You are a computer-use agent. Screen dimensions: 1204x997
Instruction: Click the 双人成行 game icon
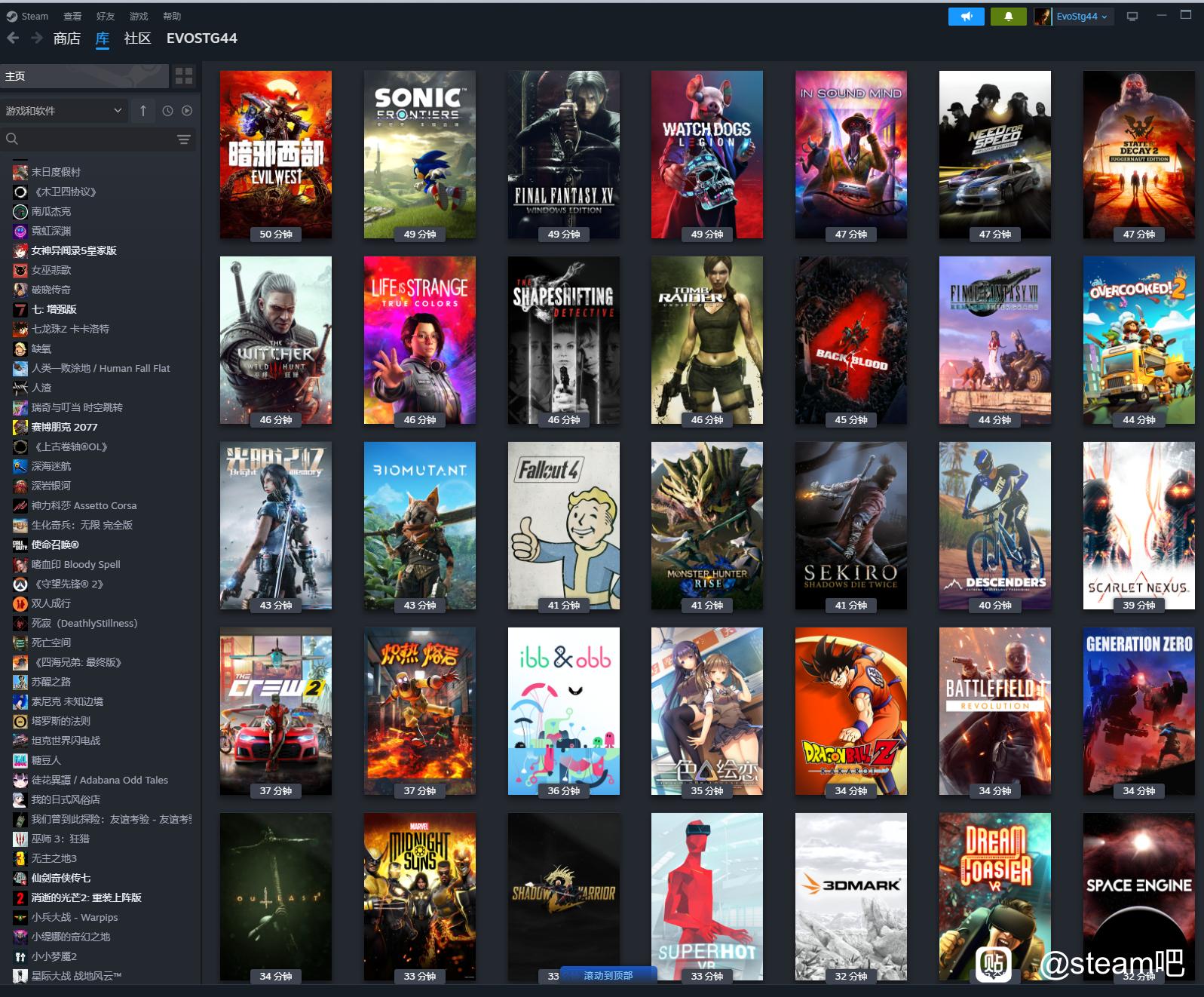coord(20,603)
